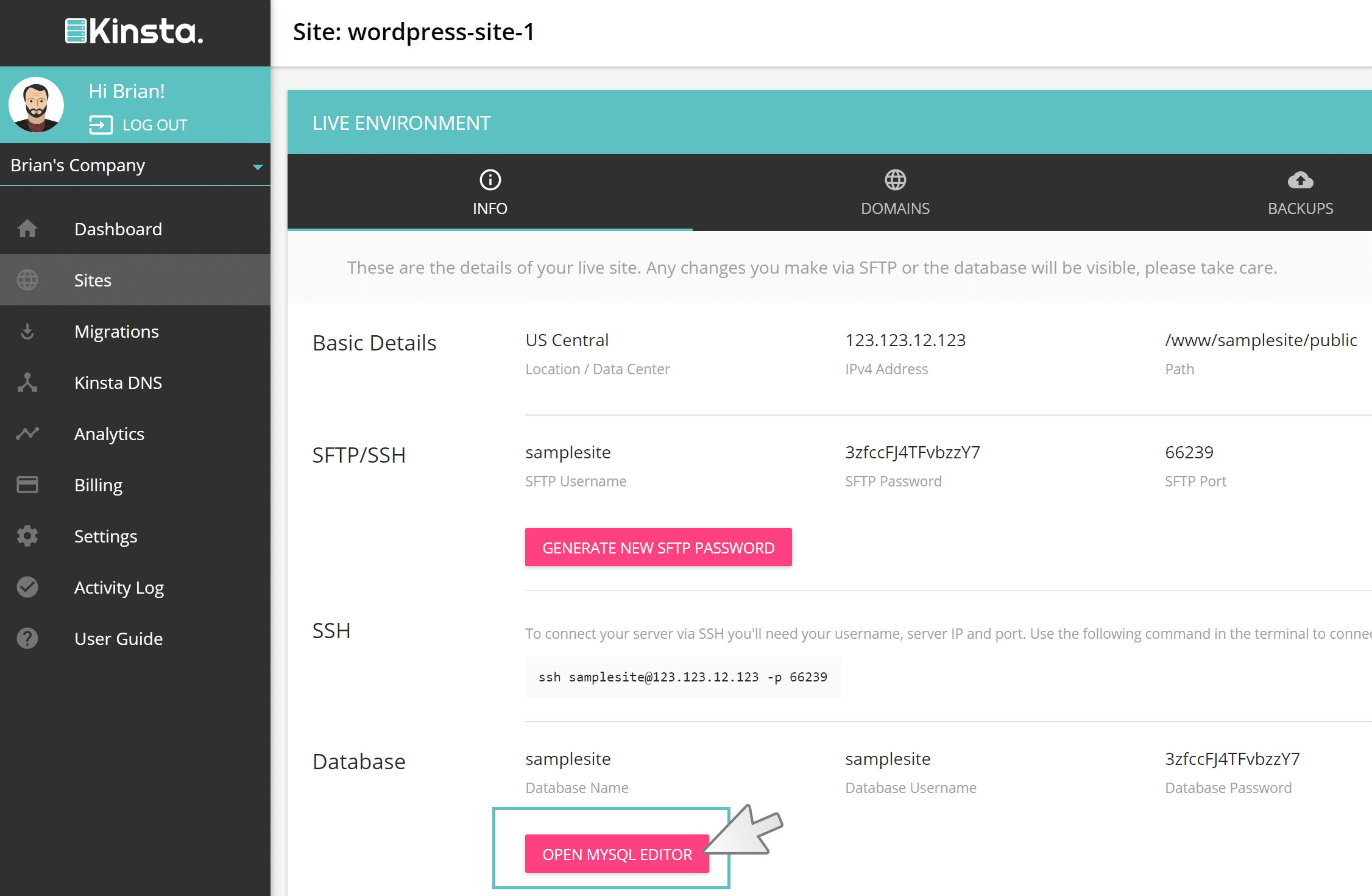Viewport: 1372px width, 896px height.
Task: Open the Migrations page
Action: pos(116,332)
